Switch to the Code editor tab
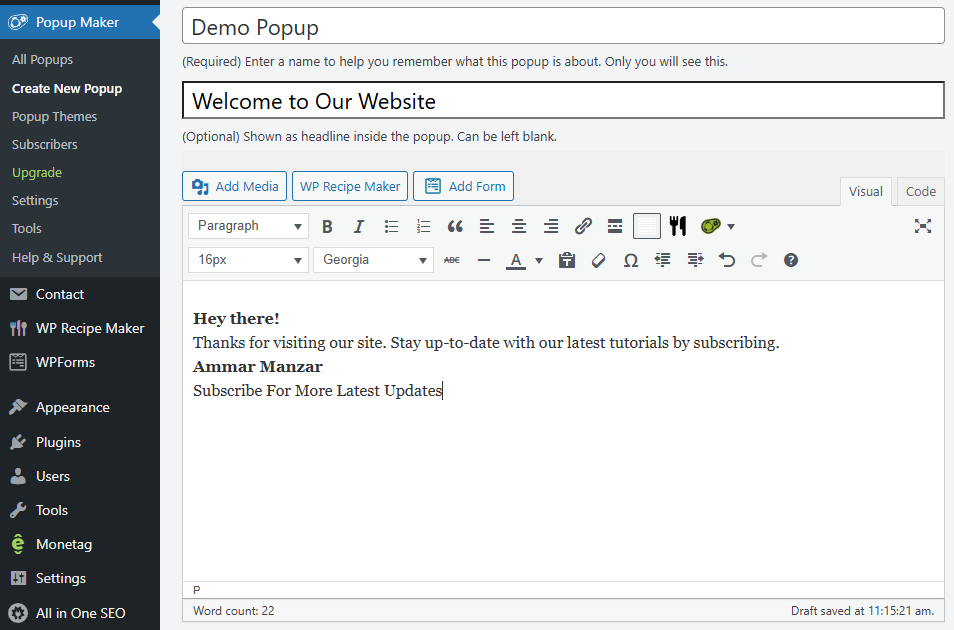954x630 pixels. click(x=920, y=191)
